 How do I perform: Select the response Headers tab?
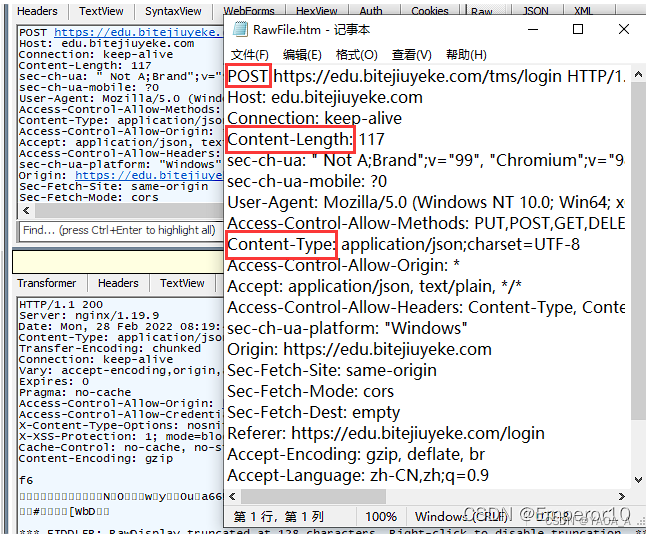click(x=118, y=283)
